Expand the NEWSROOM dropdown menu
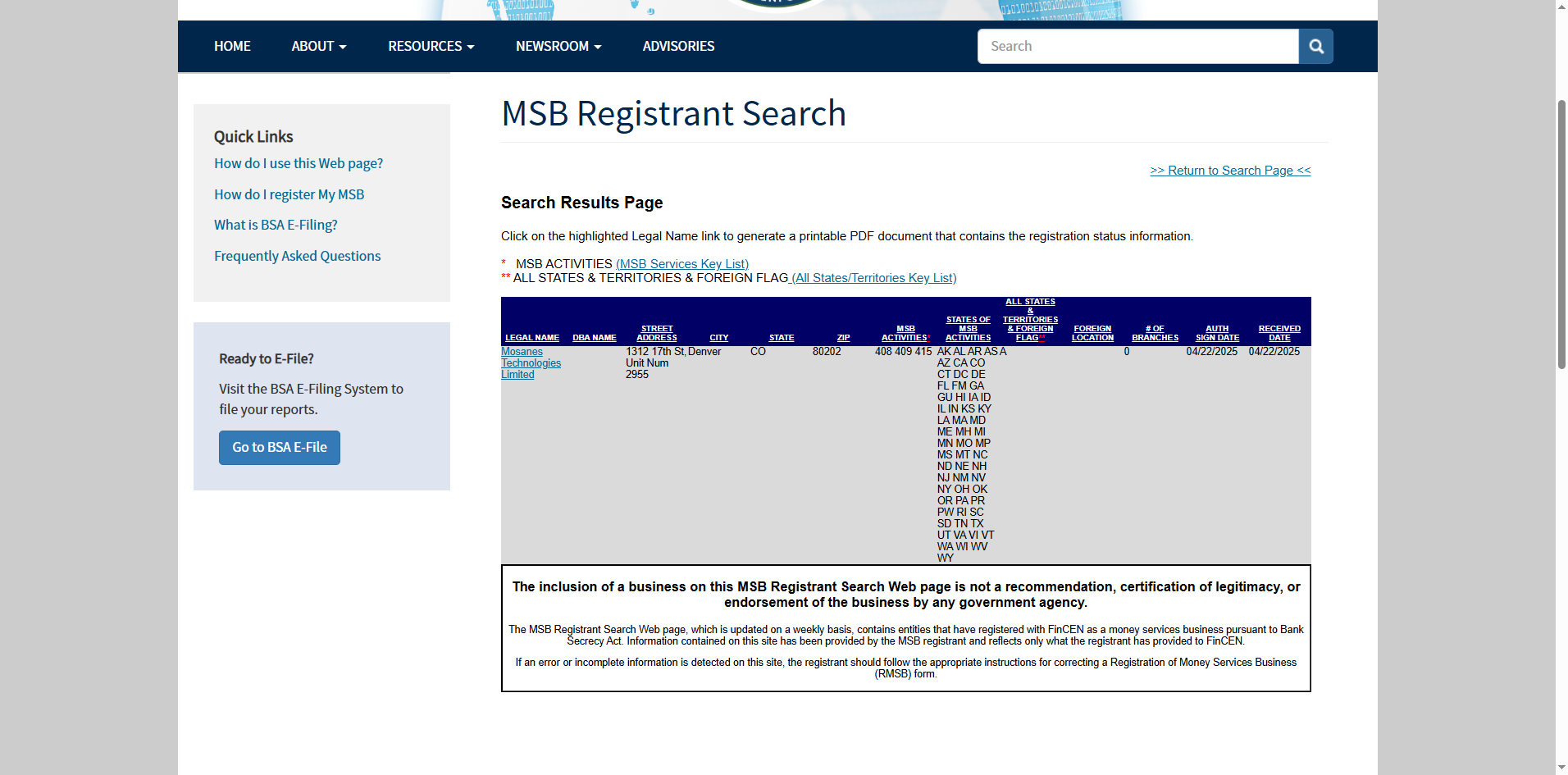The width and height of the screenshot is (1568, 775). (558, 47)
